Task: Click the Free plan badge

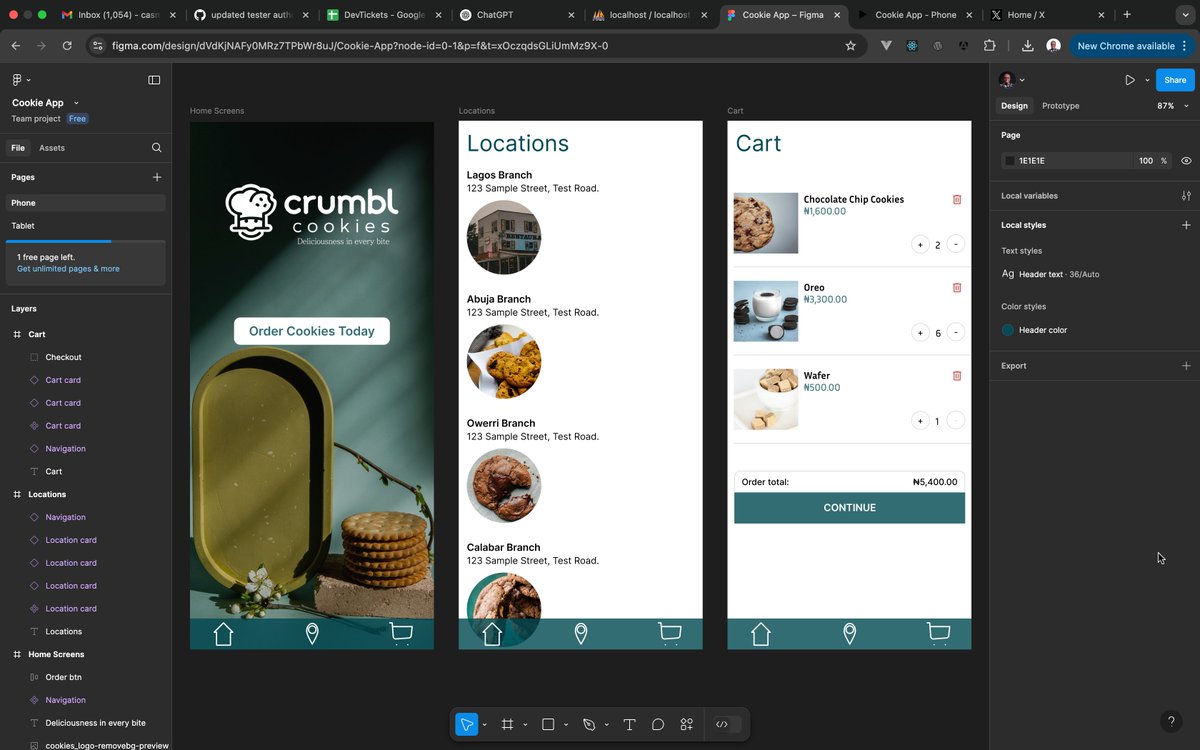Action: pos(78,119)
